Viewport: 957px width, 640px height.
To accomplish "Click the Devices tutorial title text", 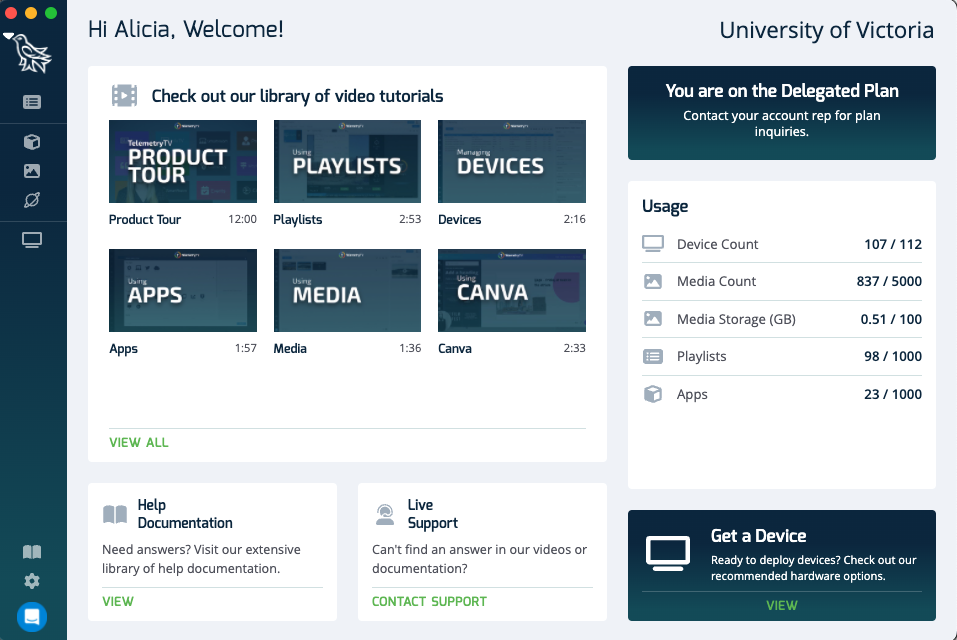I will pyautogui.click(x=460, y=220).
